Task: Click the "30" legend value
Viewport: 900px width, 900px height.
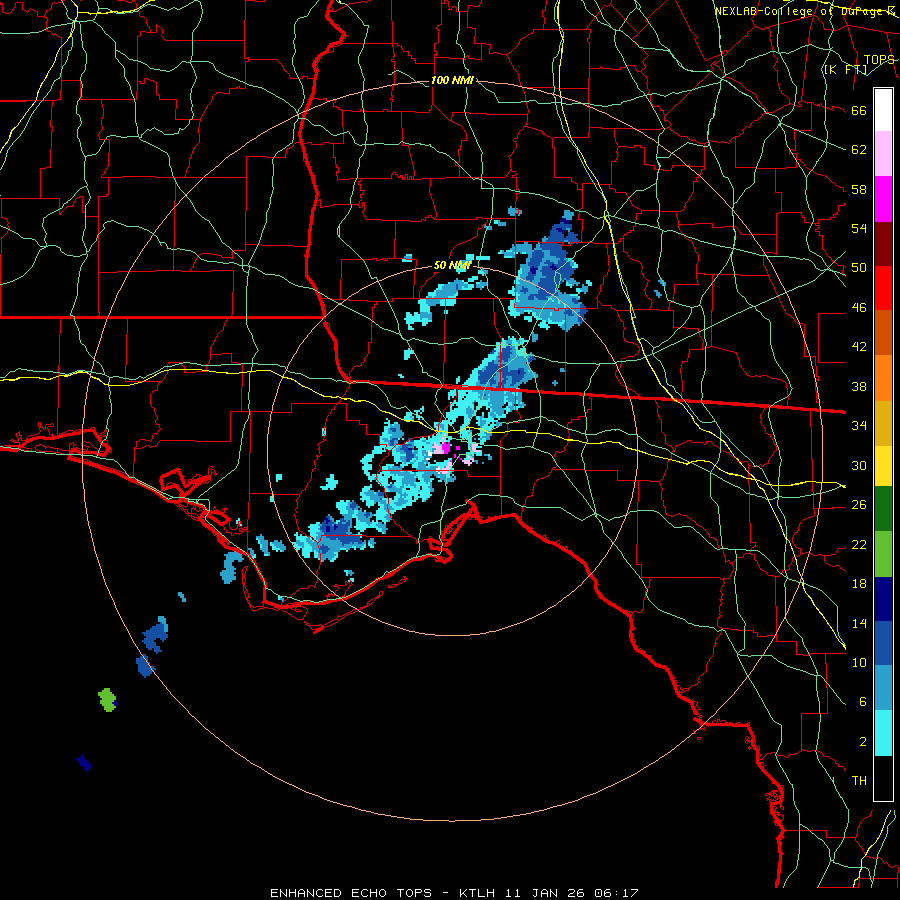Action: [859, 465]
